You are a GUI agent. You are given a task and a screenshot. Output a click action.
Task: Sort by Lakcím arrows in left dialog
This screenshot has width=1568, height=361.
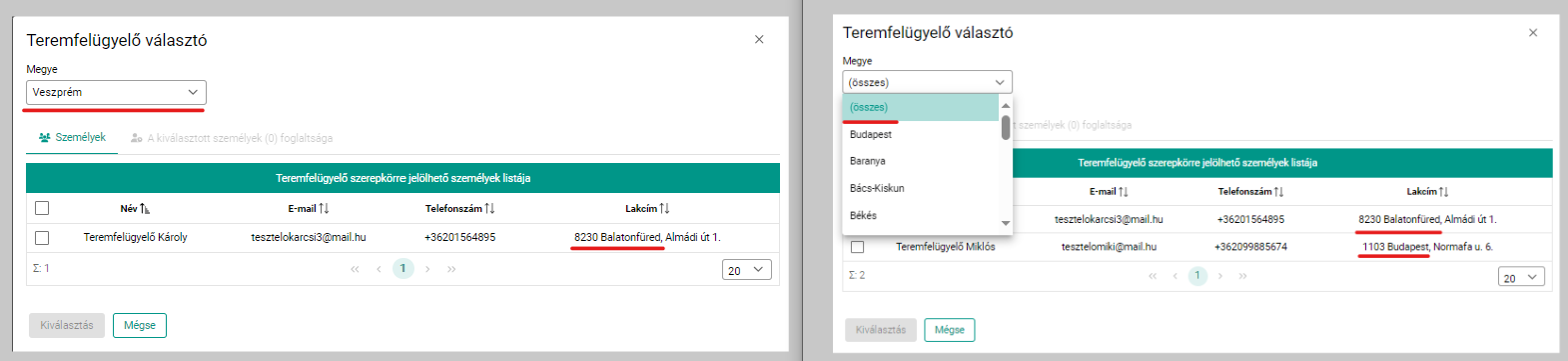coord(664,209)
